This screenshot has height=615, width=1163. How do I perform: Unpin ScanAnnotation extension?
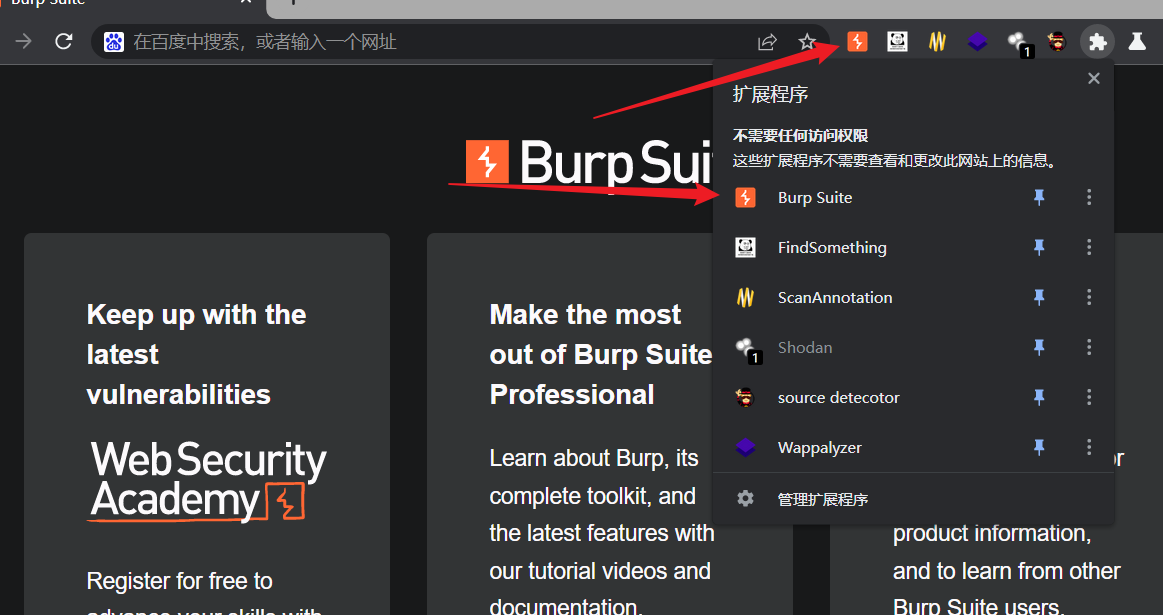[1039, 297]
